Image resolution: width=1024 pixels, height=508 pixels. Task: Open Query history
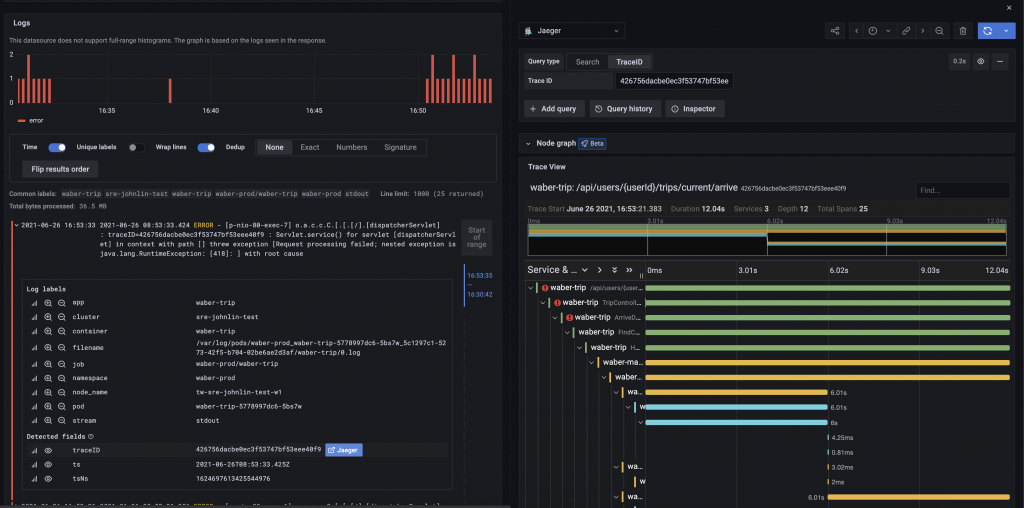click(x=625, y=109)
